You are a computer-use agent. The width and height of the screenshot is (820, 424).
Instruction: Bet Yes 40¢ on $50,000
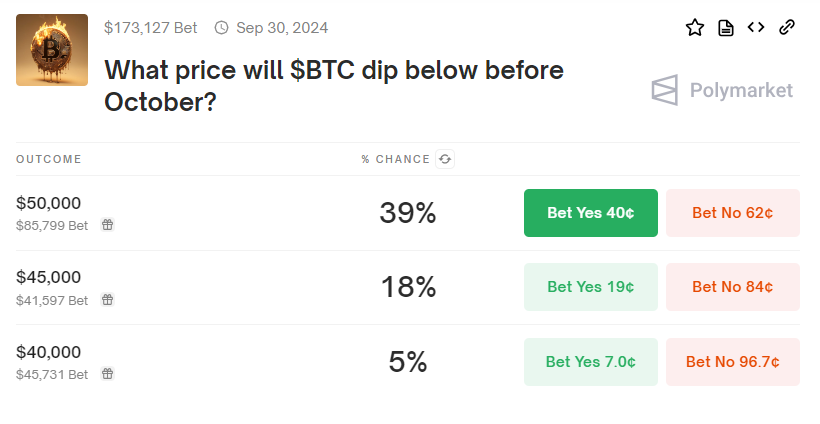[591, 213]
